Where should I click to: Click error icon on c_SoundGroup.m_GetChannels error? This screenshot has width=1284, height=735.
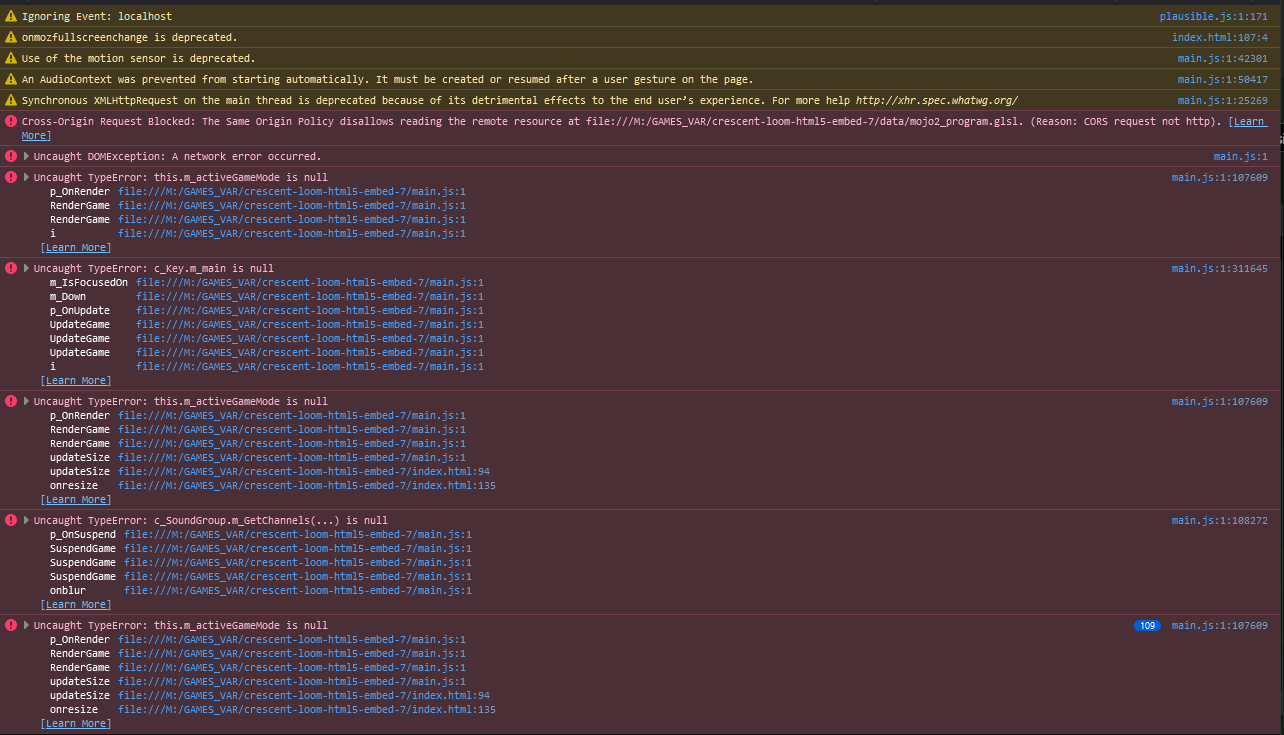[11, 521]
